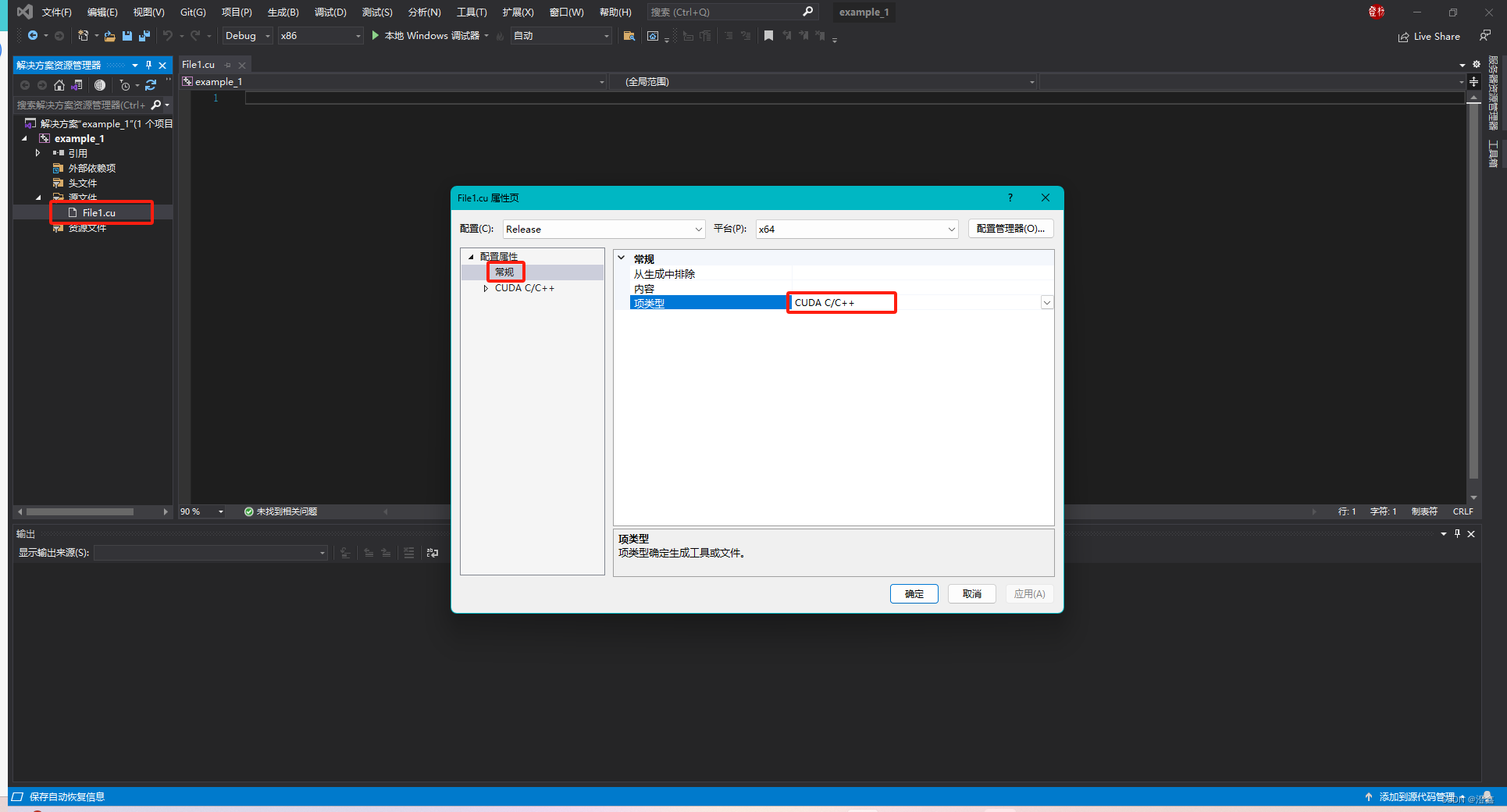Pin the Solution Explorer panel
1507x812 pixels.
(x=148, y=65)
